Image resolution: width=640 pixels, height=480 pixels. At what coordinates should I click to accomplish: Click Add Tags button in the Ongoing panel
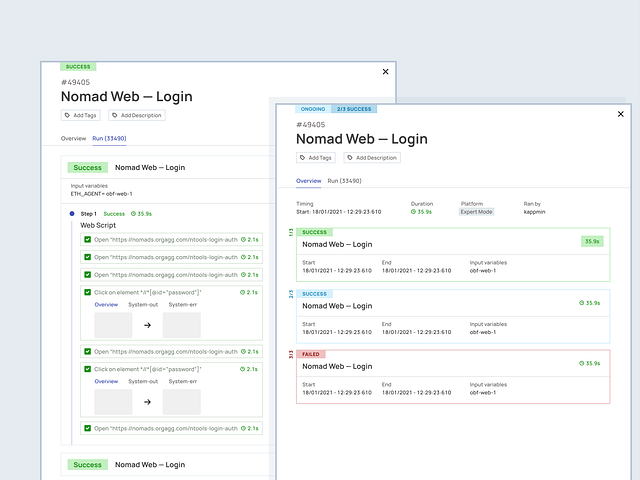(315, 158)
